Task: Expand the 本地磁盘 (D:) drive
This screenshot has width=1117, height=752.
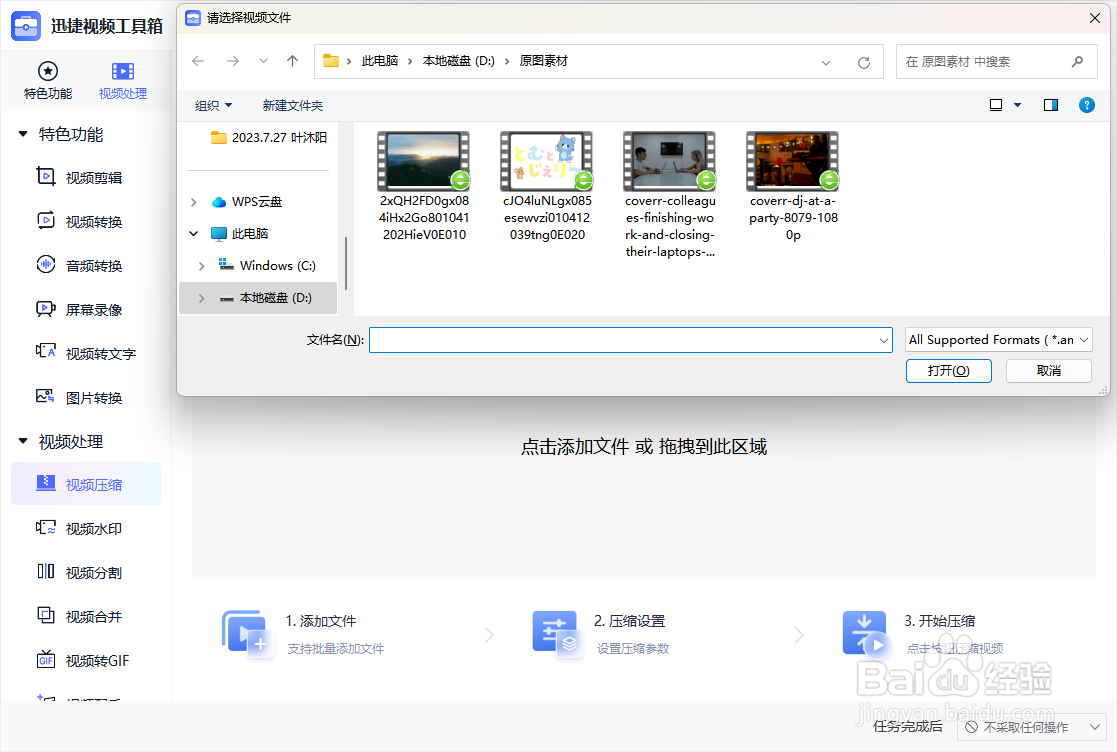Action: pos(200,297)
